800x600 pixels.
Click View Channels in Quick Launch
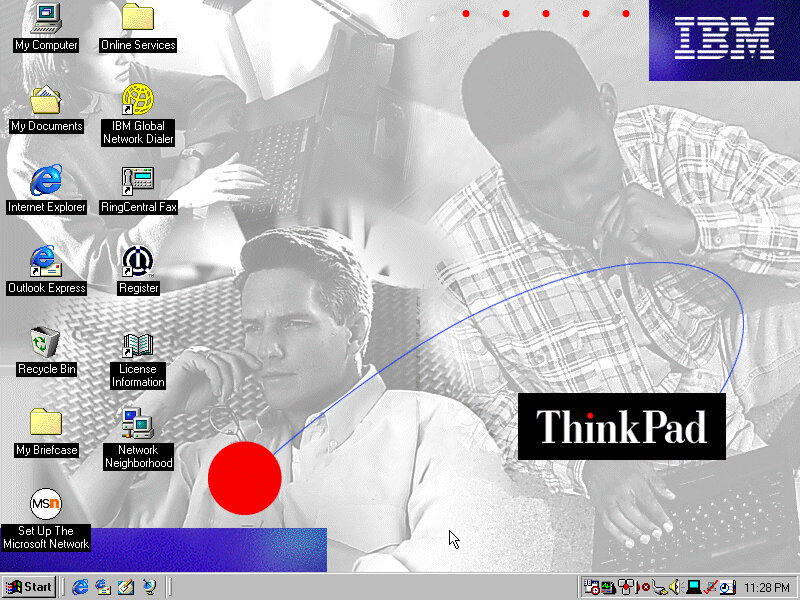click(149, 587)
